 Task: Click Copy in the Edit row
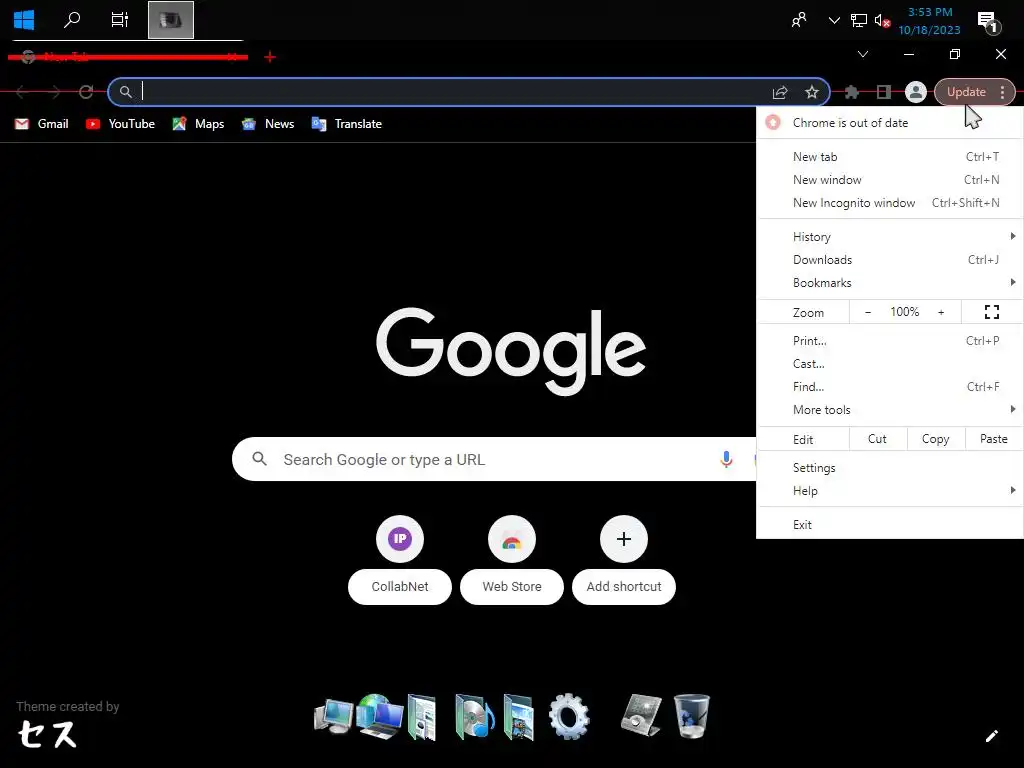[935, 439]
